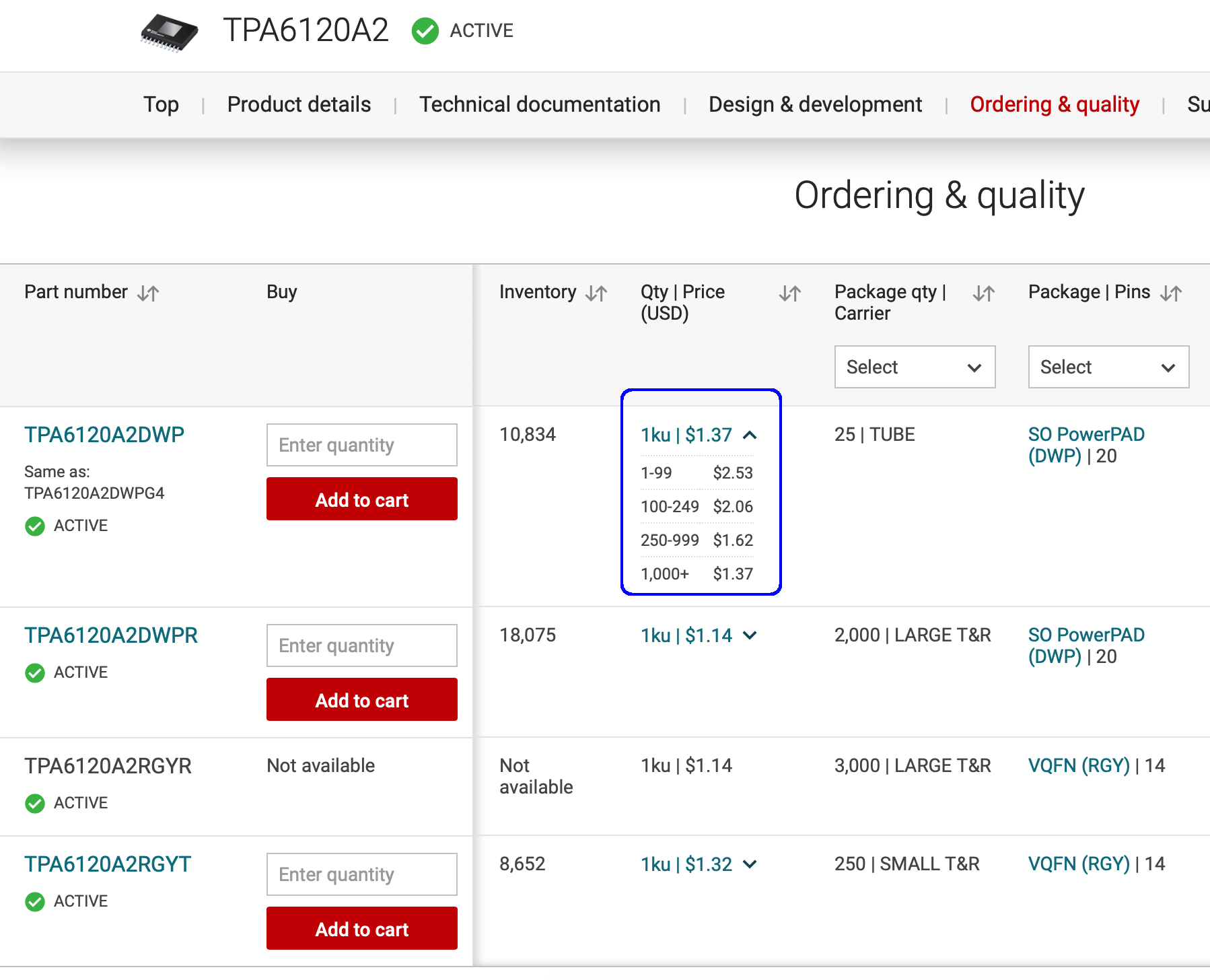1210x980 pixels.
Task: Sort by Qty | Price column
Action: coord(790,293)
